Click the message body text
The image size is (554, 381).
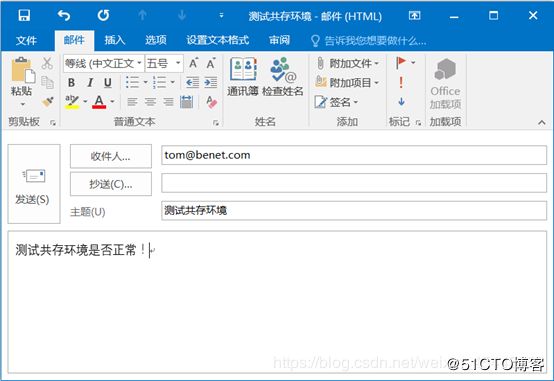81,250
